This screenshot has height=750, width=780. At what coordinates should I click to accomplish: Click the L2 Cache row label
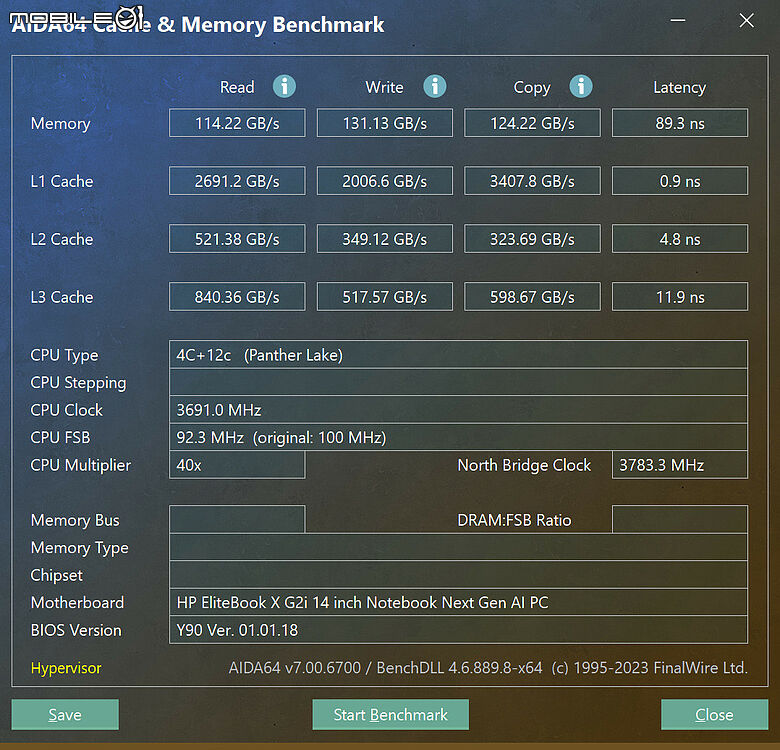[x=62, y=239]
